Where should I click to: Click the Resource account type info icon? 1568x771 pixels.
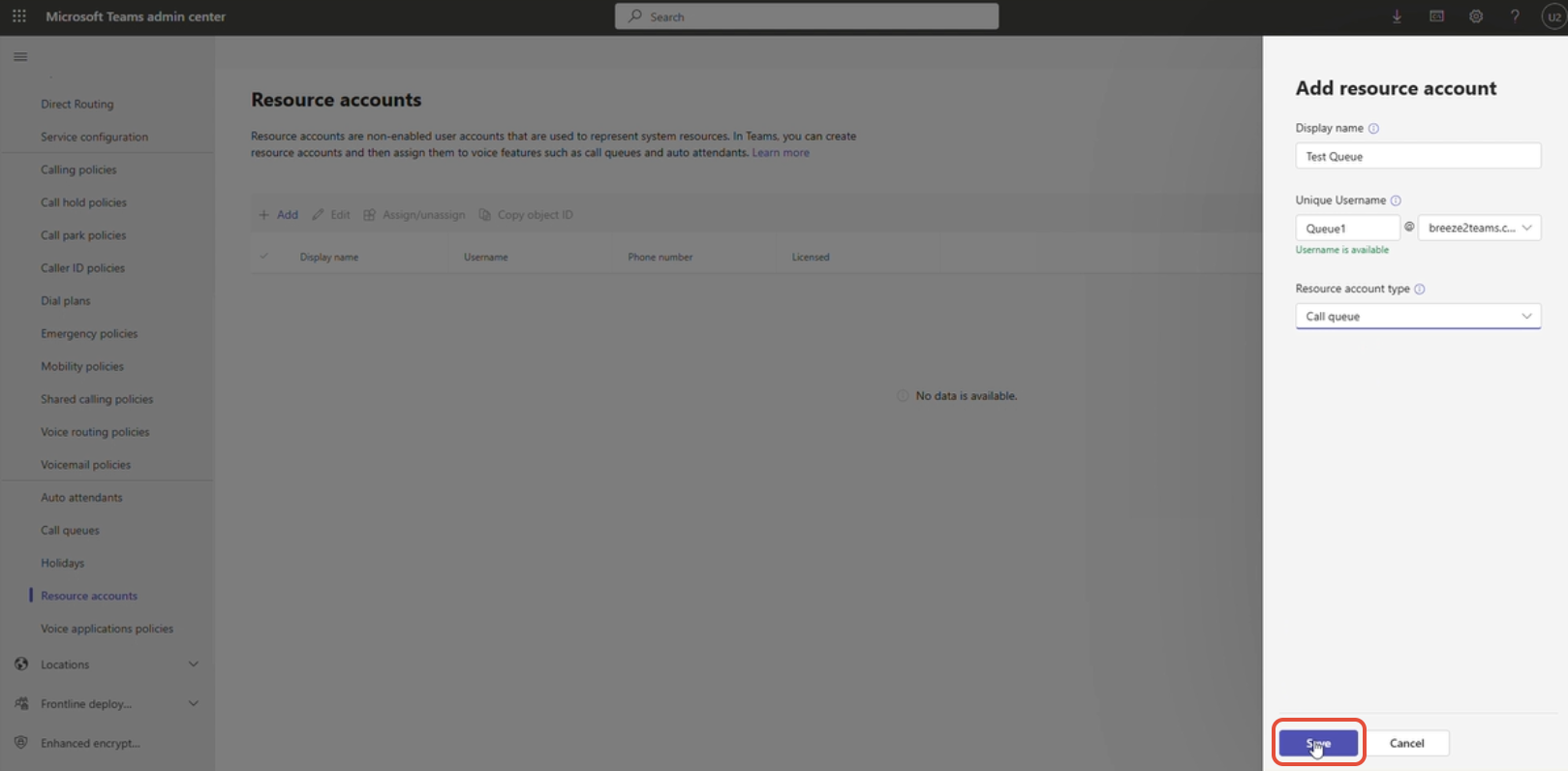(1420, 289)
